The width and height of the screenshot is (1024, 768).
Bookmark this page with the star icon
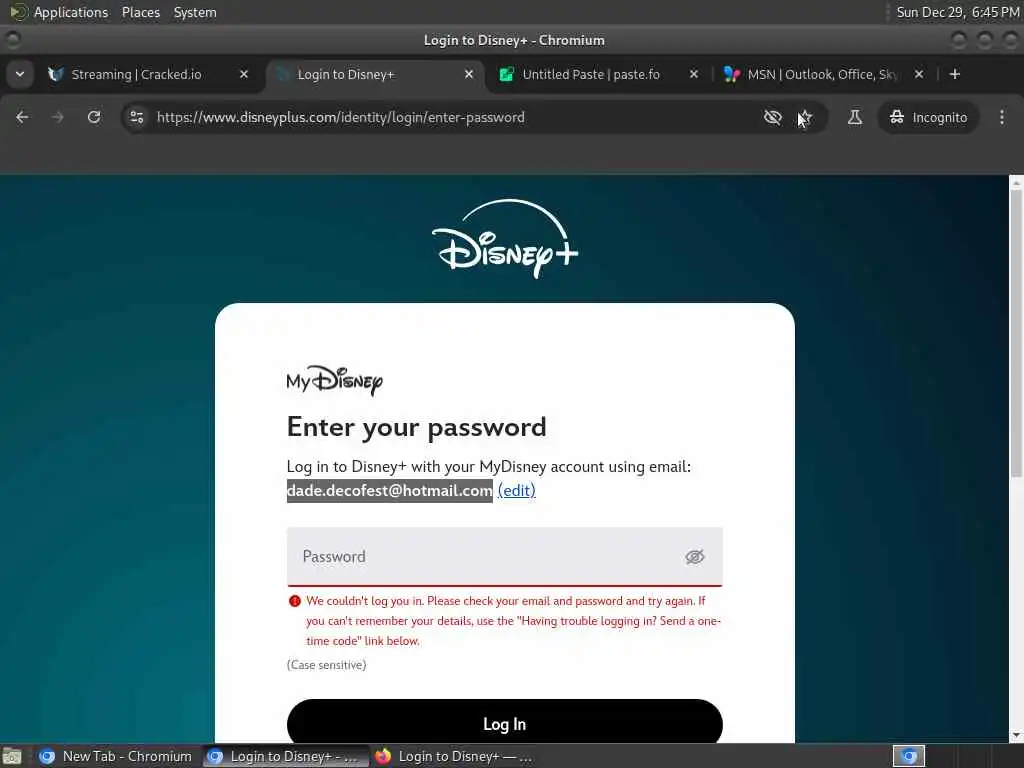[x=805, y=117]
